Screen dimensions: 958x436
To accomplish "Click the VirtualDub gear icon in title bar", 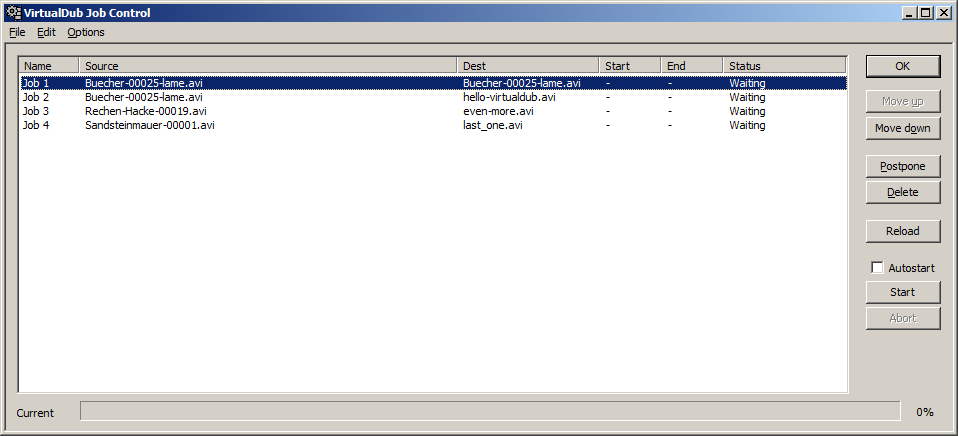I will pos(13,12).
